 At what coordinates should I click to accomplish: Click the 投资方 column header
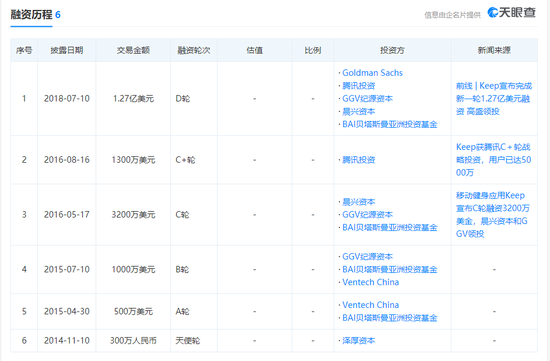[x=392, y=50]
